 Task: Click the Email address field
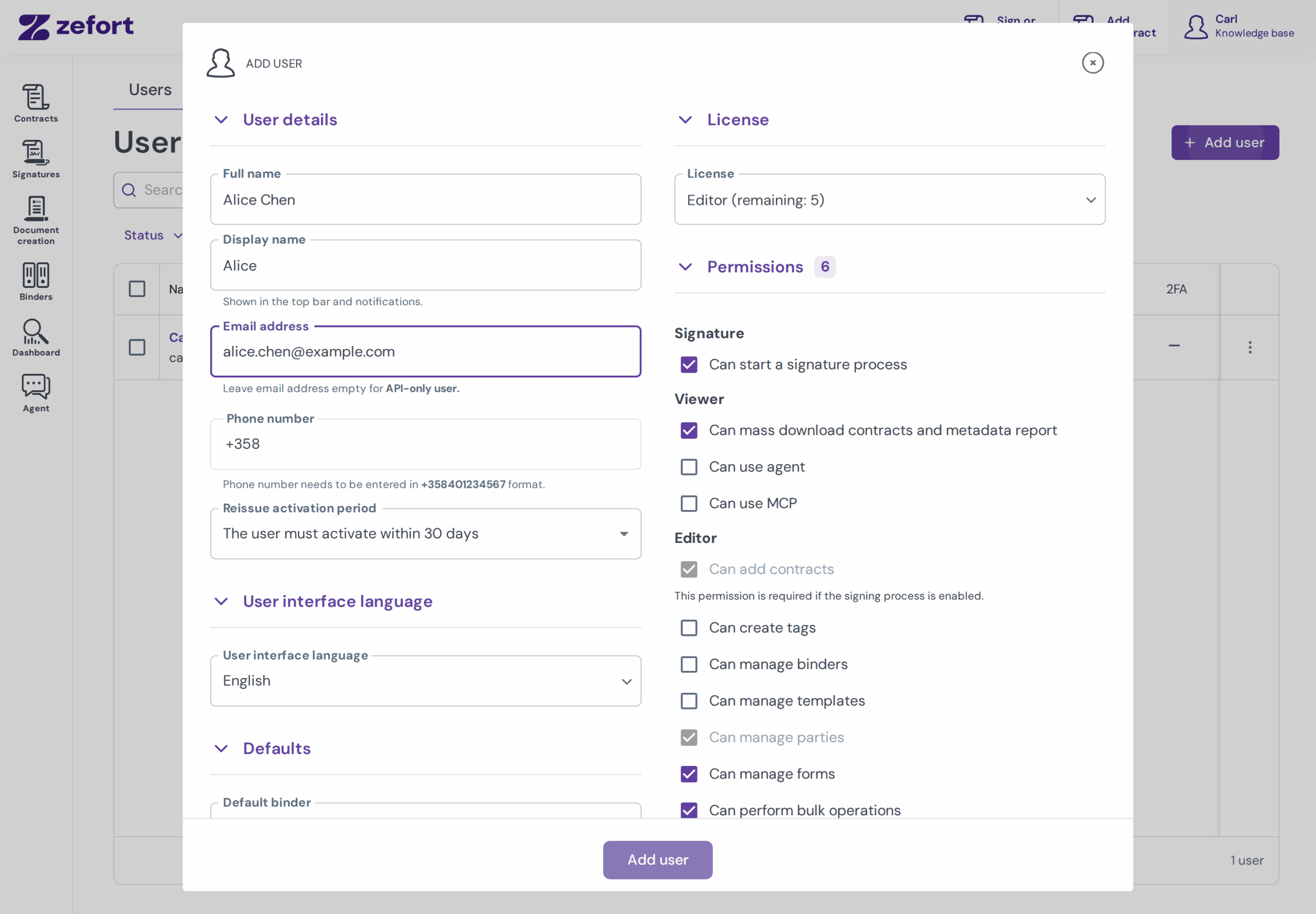426,352
